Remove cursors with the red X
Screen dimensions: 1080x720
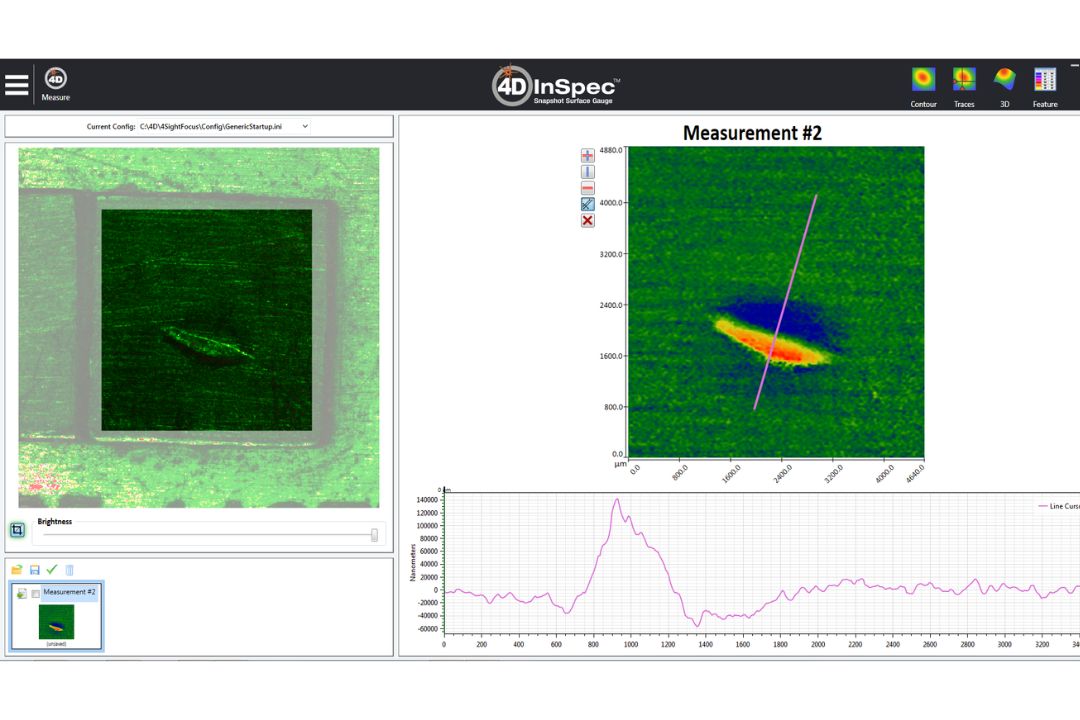pos(588,220)
